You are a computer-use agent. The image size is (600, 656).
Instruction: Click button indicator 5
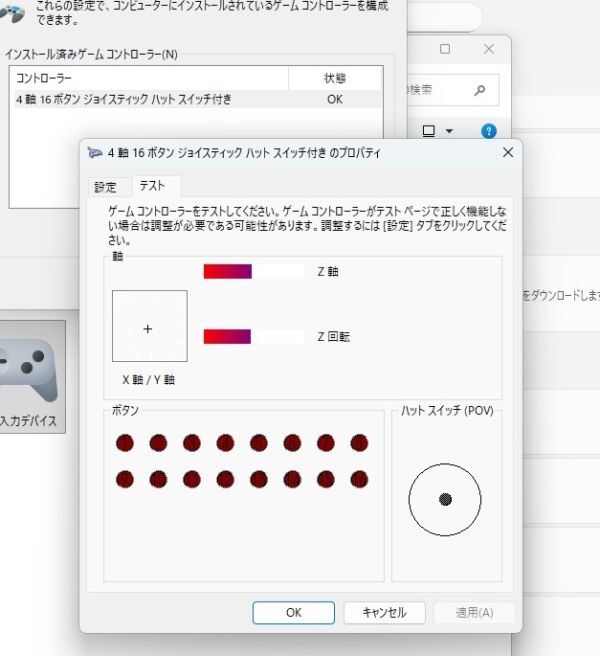(x=259, y=443)
